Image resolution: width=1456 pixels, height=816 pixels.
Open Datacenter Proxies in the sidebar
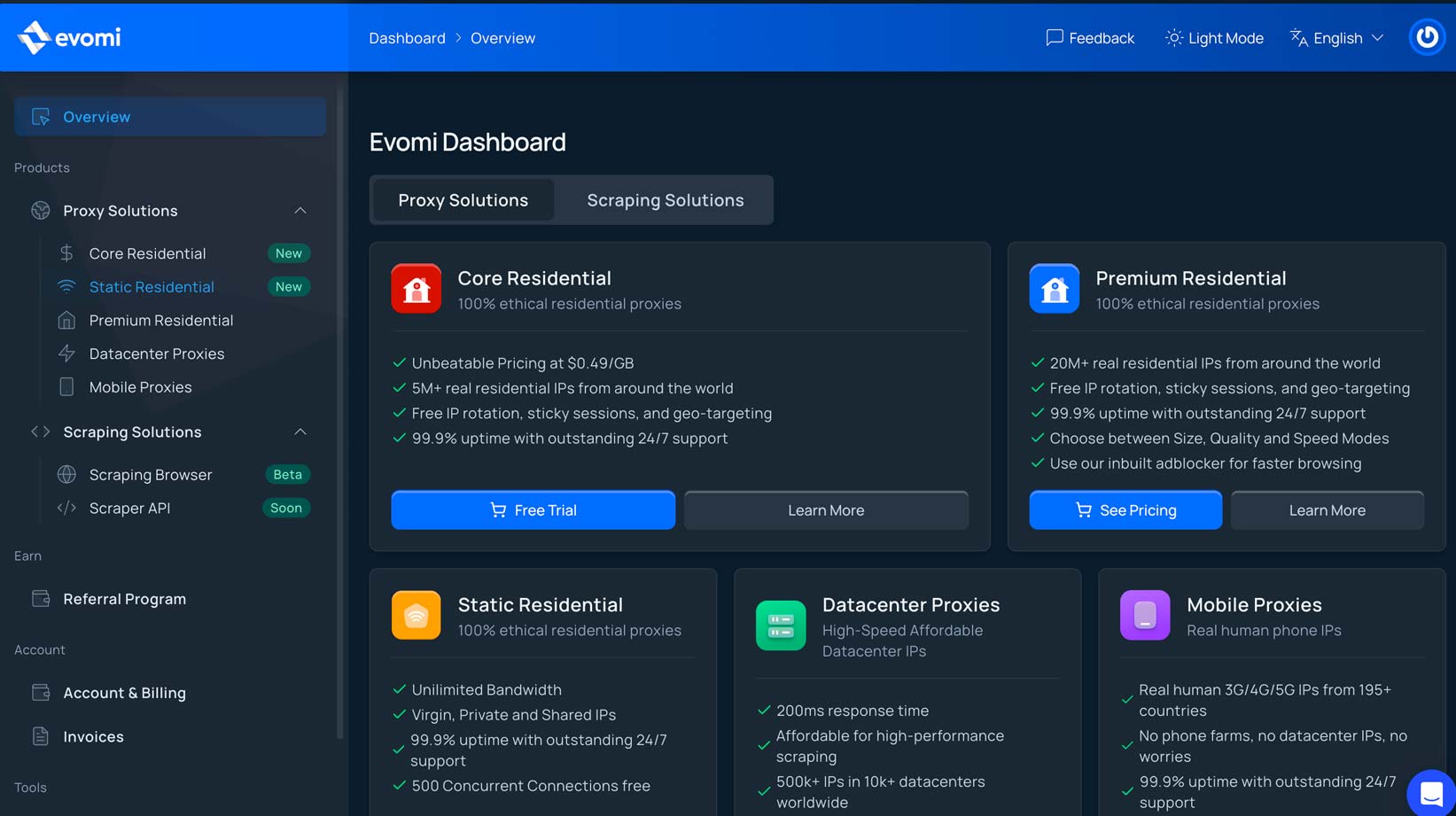coord(156,354)
